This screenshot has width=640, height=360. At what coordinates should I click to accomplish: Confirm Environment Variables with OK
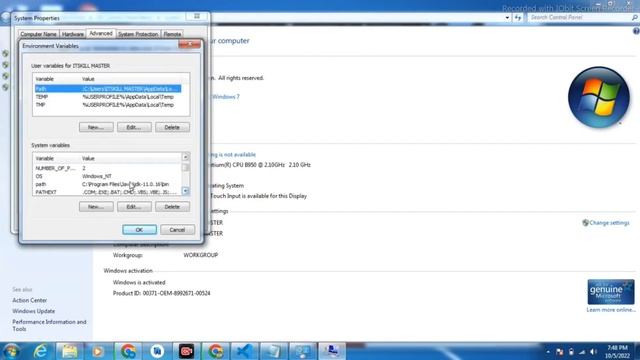(139, 230)
